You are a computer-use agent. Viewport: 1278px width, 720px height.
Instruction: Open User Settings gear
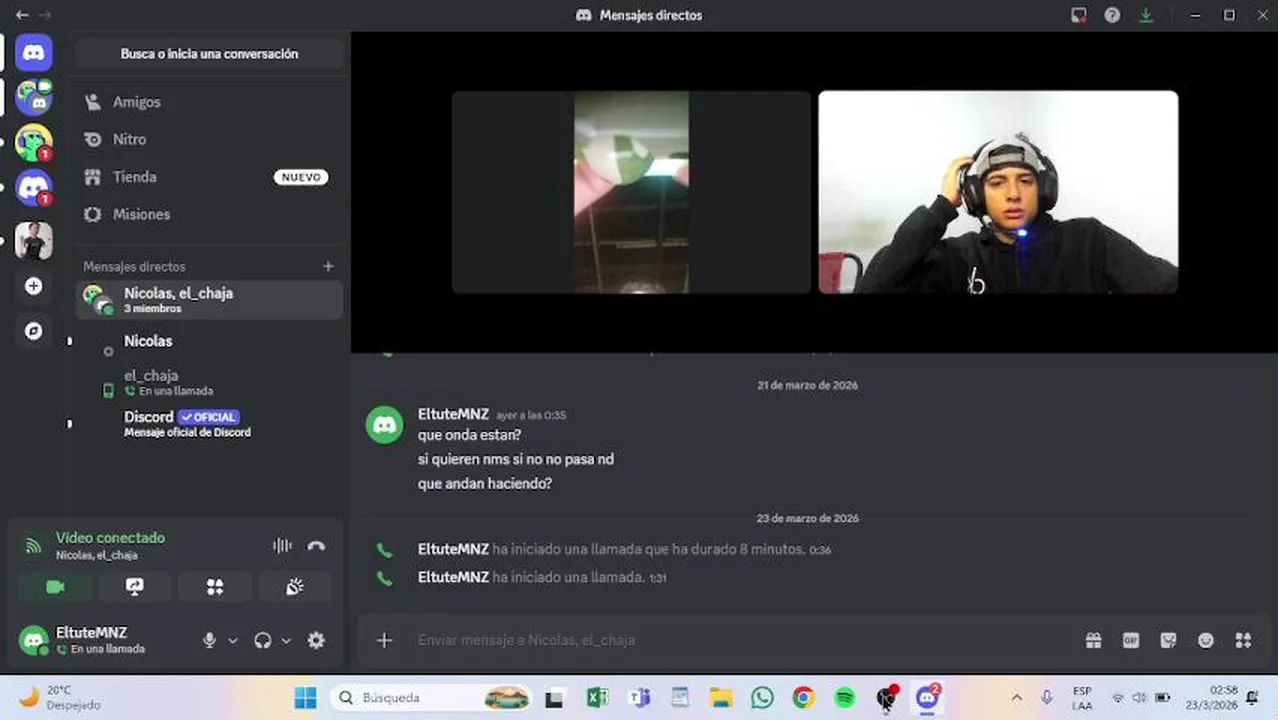coord(316,641)
